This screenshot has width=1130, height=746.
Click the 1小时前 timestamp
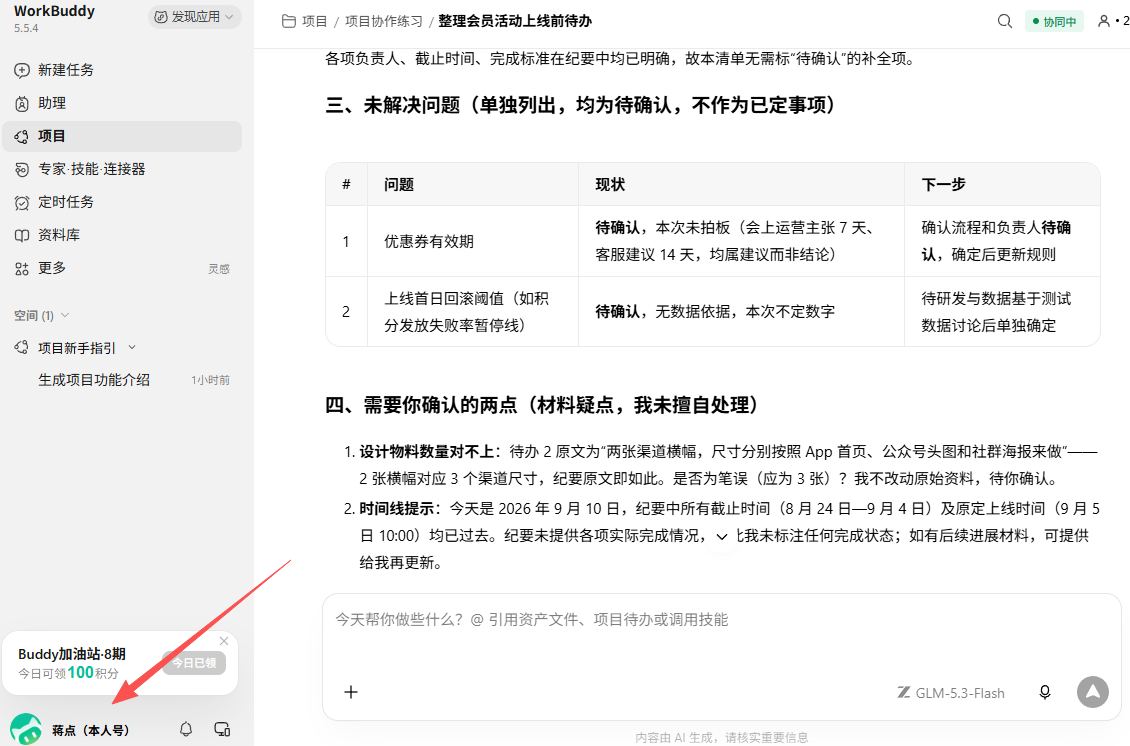coord(210,380)
